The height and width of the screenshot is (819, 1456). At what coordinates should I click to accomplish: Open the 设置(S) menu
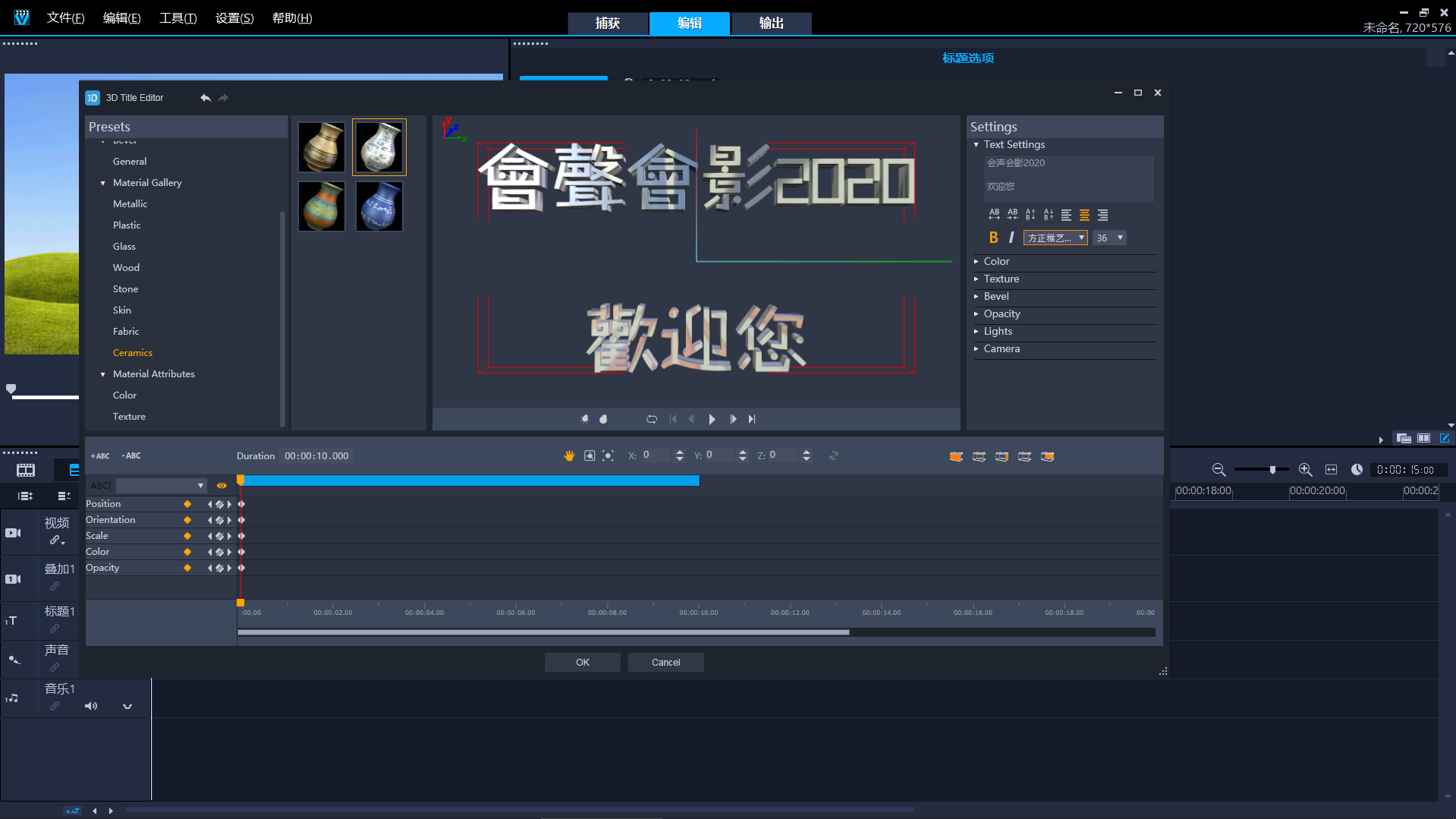234,18
